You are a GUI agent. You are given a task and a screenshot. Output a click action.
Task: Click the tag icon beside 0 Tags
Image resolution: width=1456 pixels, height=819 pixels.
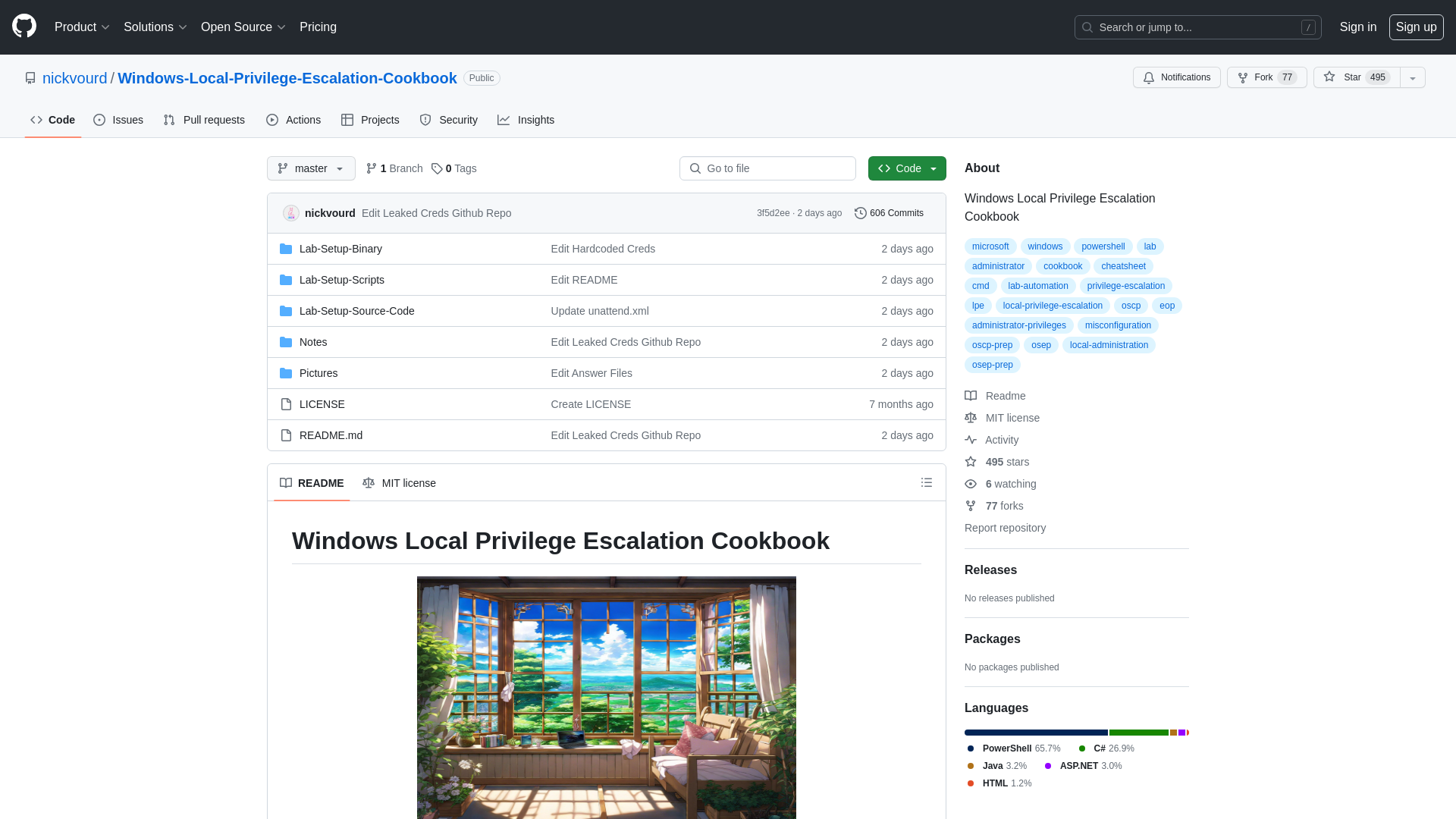click(437, 168)
